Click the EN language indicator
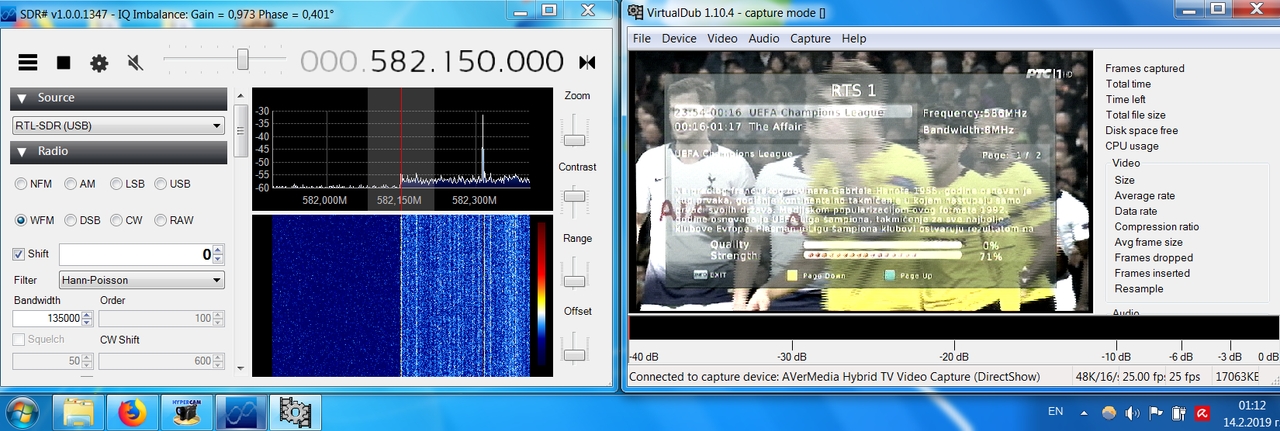Viewport: 1280px width, 431px height. click(1055, 411)
